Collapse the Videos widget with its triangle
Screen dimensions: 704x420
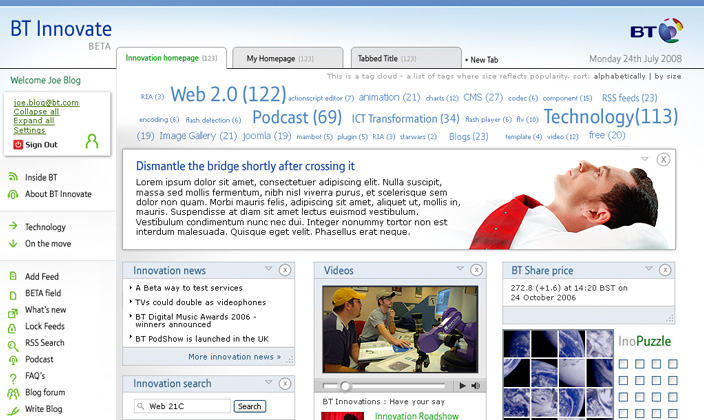pos(460,269)
